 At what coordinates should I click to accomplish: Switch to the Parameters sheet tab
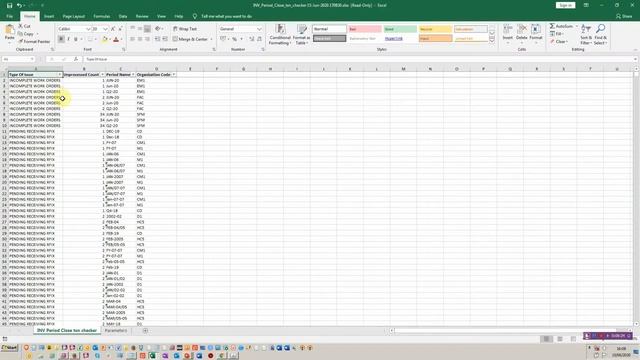[116, 331]
